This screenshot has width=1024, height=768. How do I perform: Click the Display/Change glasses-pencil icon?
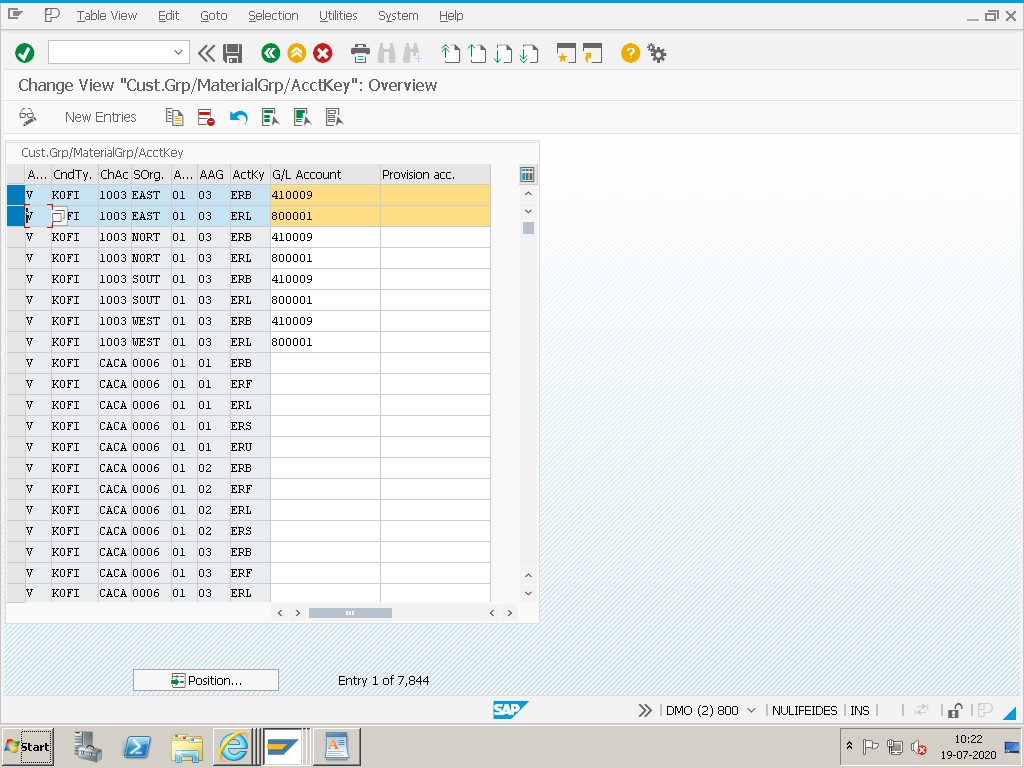pos(27,118)
